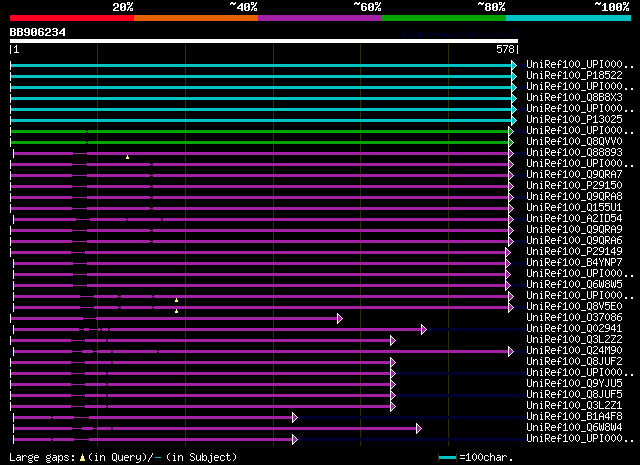Click the purple ~60% identity legend segment
Viewport: 640px width, 465px height.
[320, 18]
